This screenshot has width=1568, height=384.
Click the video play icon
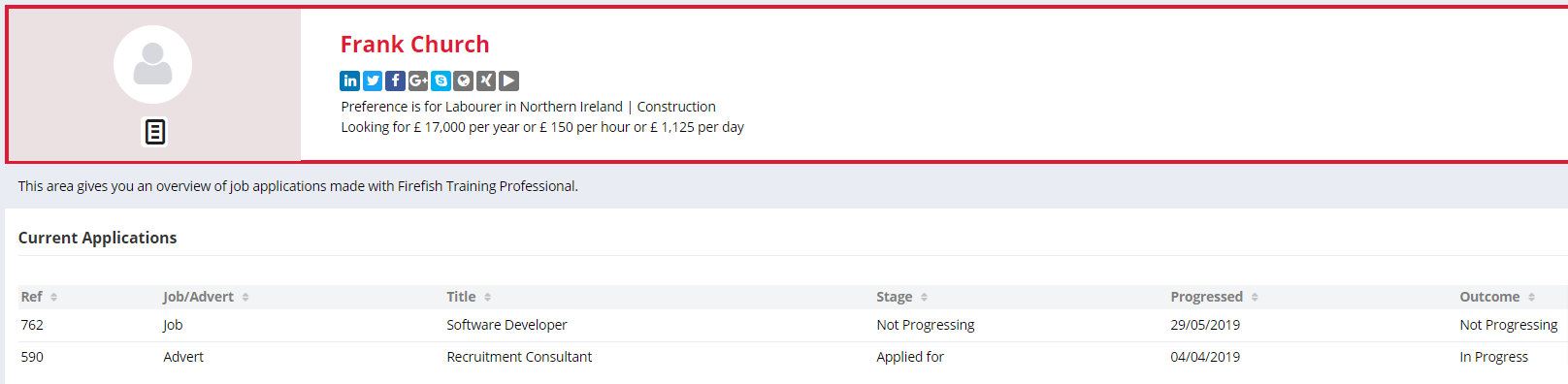click(x=508, y=80)
